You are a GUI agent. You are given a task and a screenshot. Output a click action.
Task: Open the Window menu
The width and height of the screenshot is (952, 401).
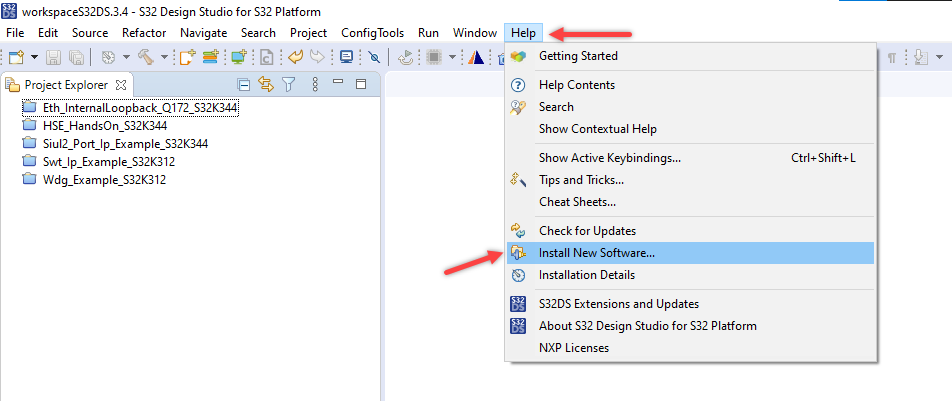[x=475, y=33]
